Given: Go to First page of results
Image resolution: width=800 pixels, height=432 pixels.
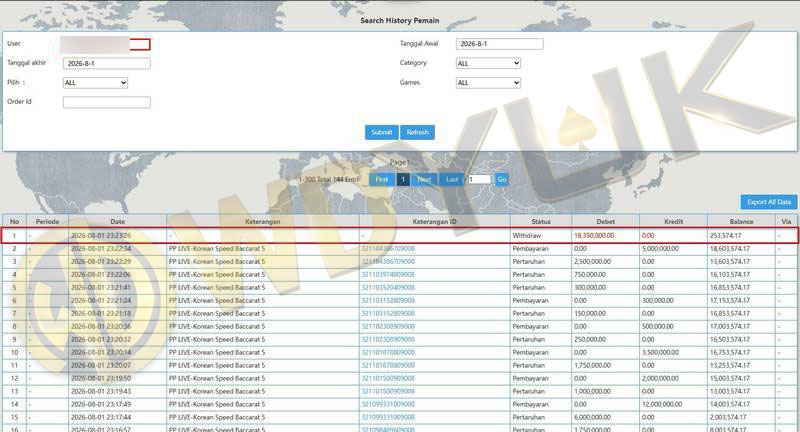Looking at the screenshot, I should [382, 180].
